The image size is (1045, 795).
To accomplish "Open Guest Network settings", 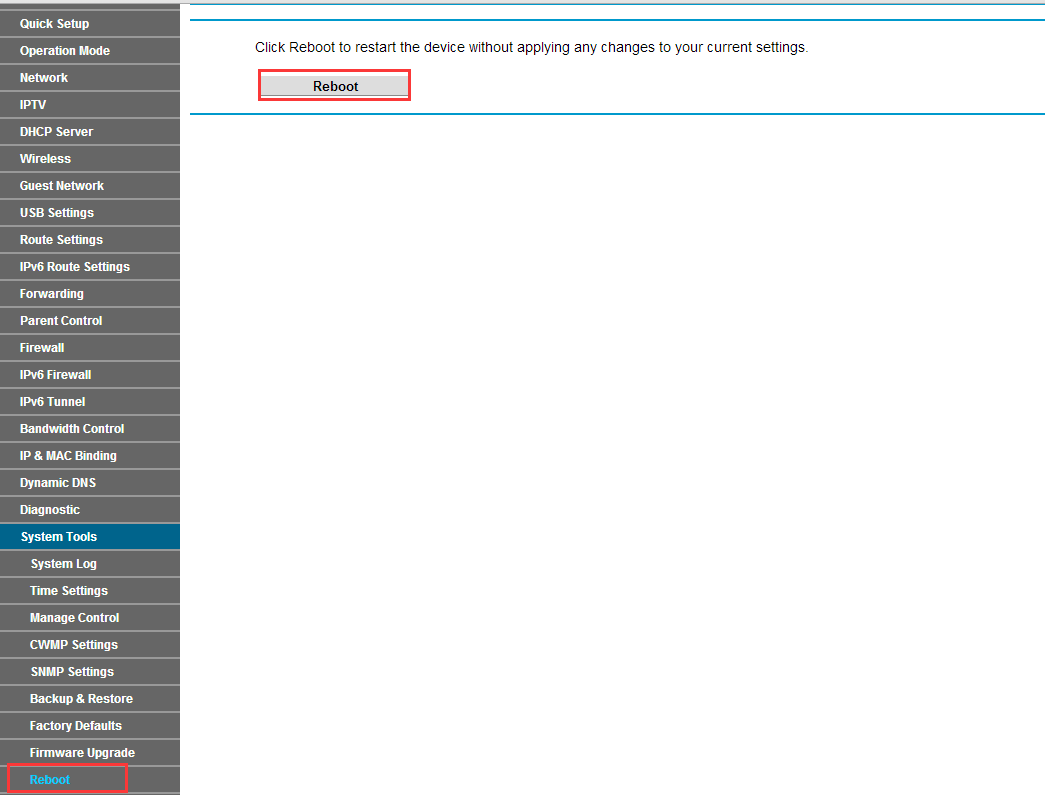I will tap(90, 185).
